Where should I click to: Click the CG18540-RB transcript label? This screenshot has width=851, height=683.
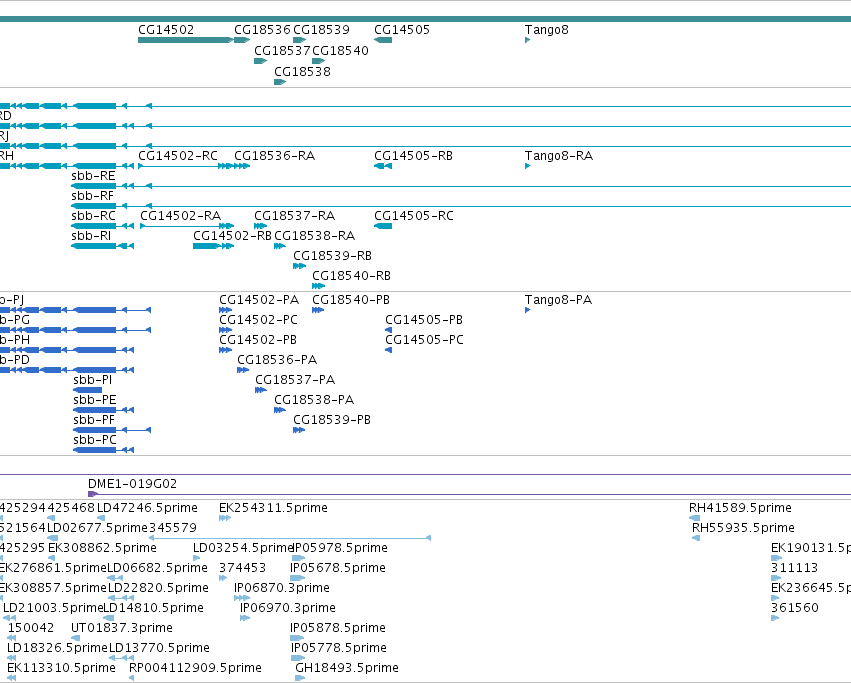[352, 276]
